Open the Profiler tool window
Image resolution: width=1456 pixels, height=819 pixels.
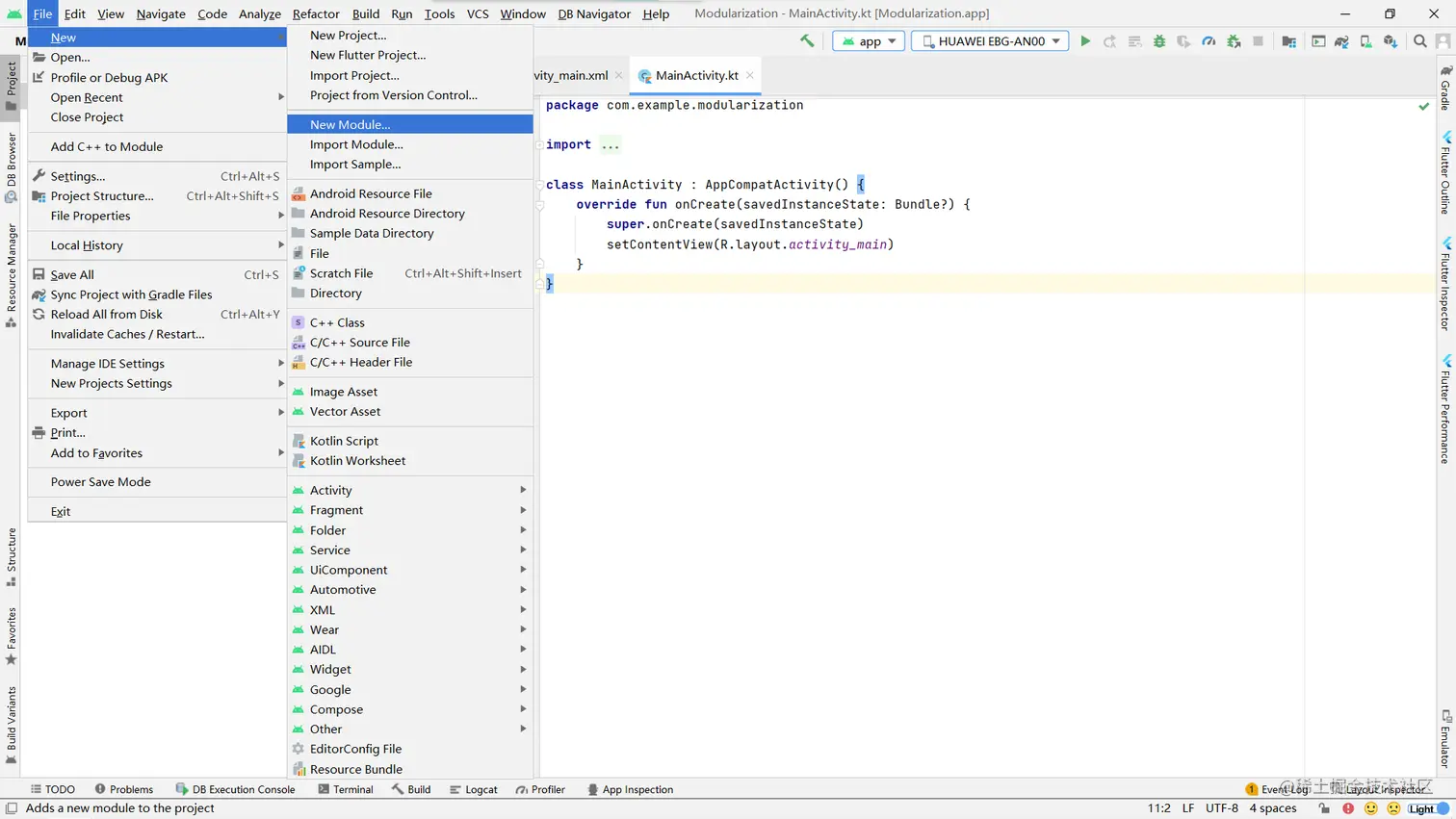tap(540, 789)
